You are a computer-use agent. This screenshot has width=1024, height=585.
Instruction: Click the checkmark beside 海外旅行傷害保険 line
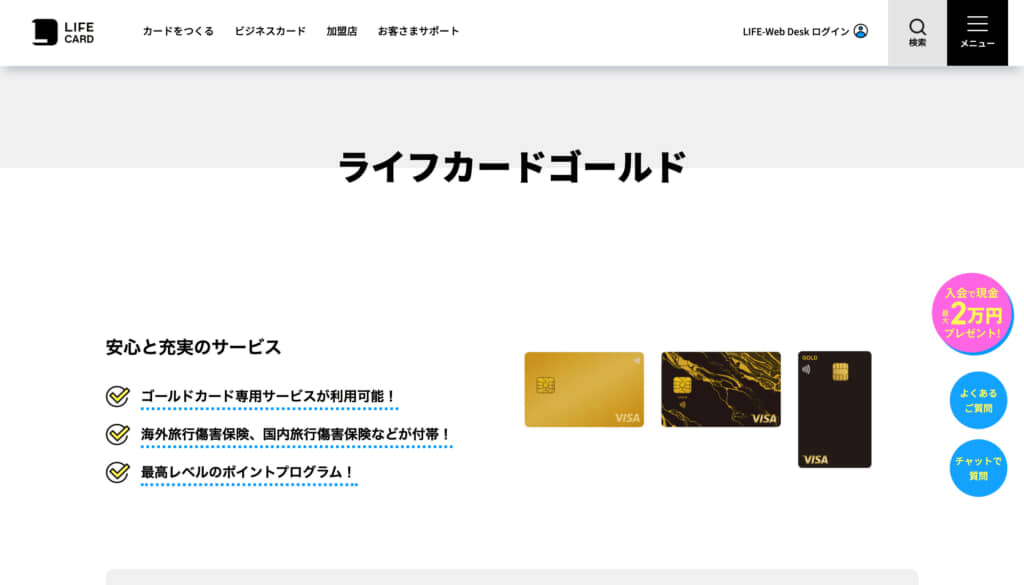pos(118,434)
